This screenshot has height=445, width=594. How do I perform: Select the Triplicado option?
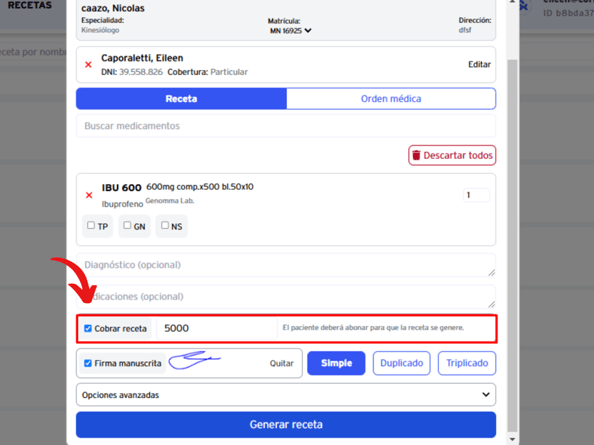[467, 363]
